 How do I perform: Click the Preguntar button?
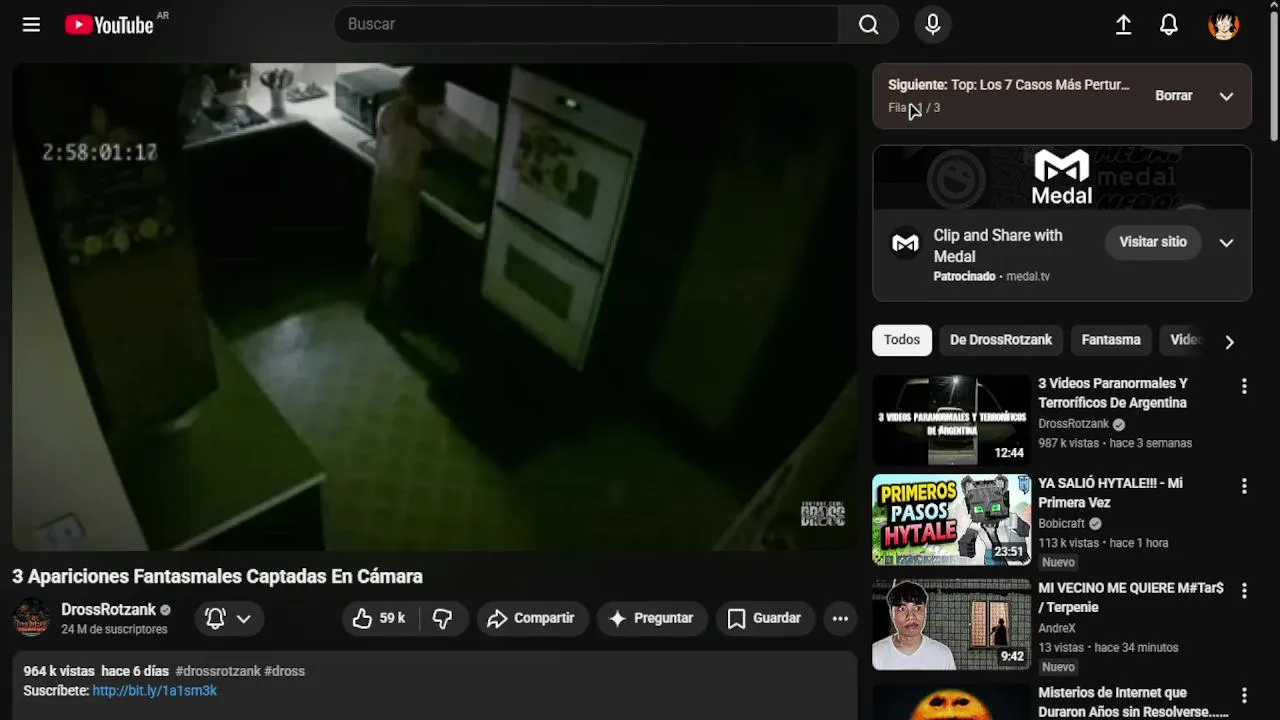coord(652,618)
